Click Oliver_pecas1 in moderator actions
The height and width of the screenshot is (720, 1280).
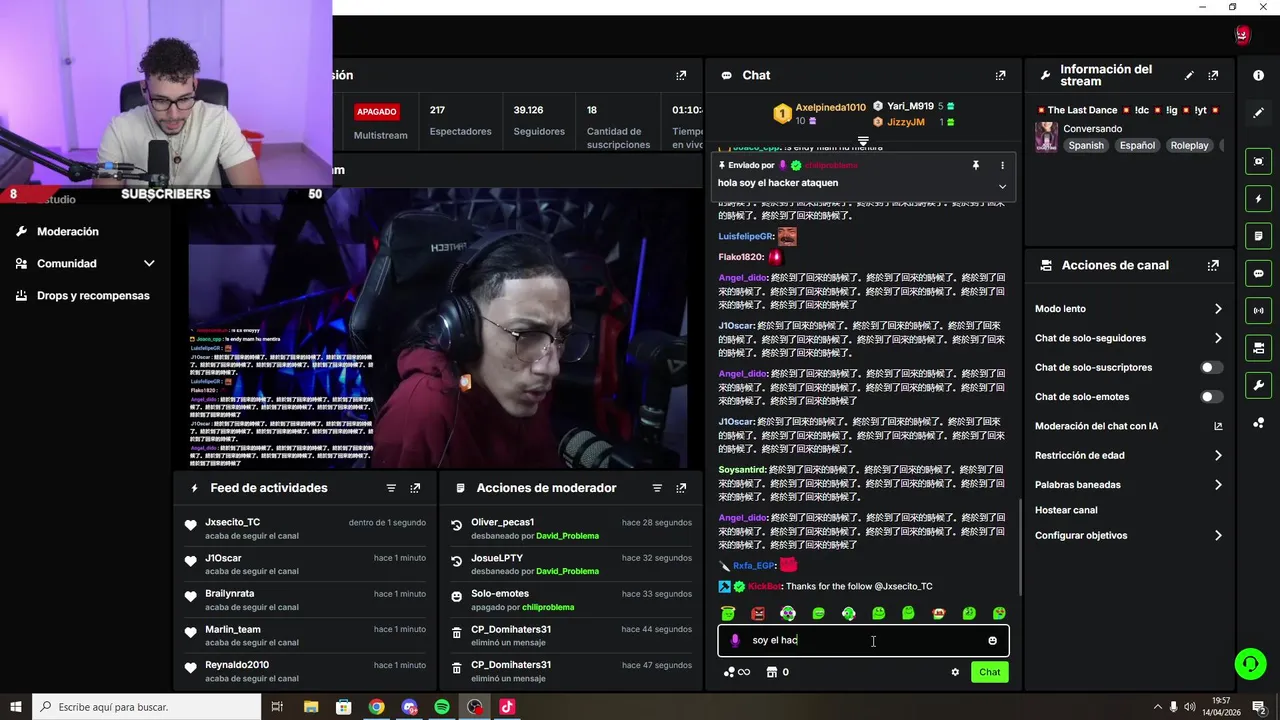click(x=503, y=522)
